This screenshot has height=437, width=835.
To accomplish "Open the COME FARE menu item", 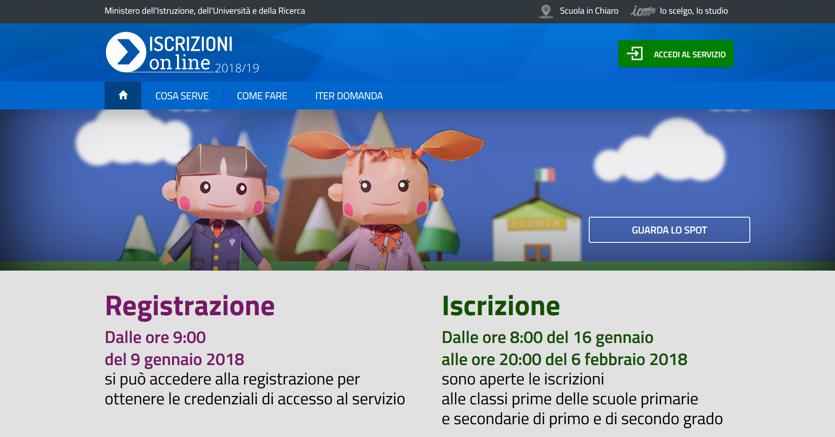I will pos(261,96).
